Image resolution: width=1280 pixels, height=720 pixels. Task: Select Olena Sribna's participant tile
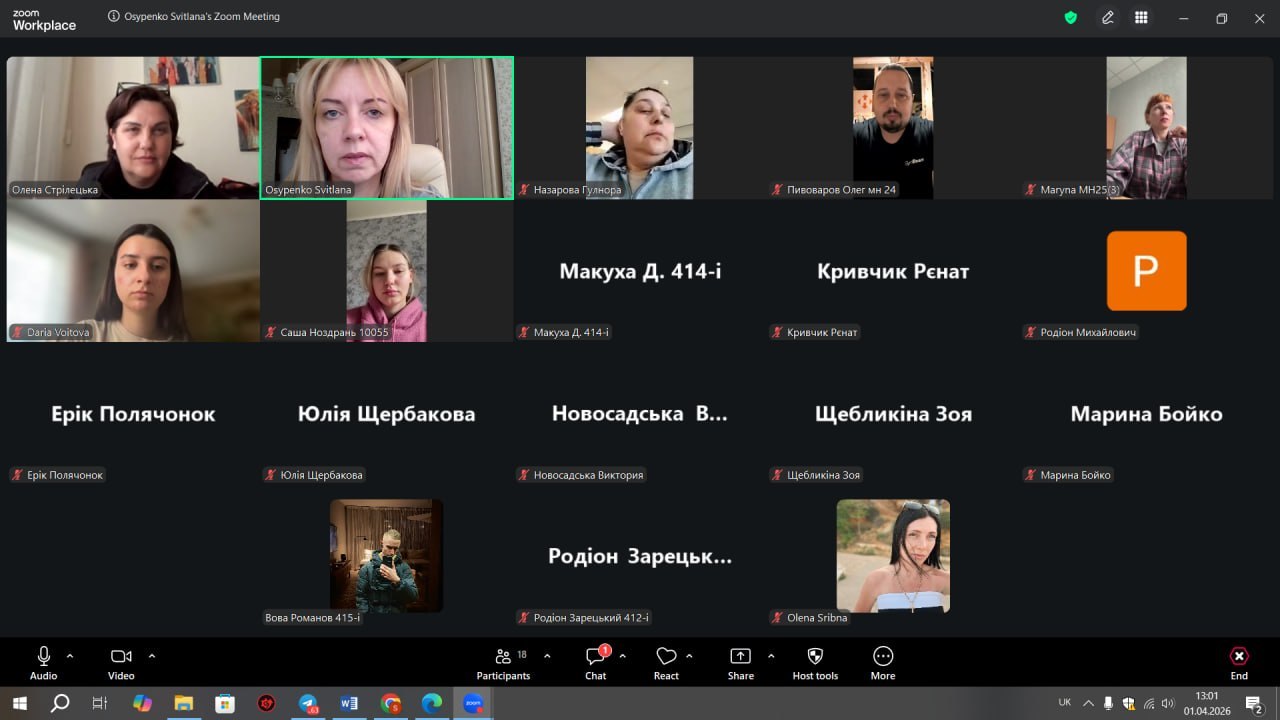click(893, 556)
